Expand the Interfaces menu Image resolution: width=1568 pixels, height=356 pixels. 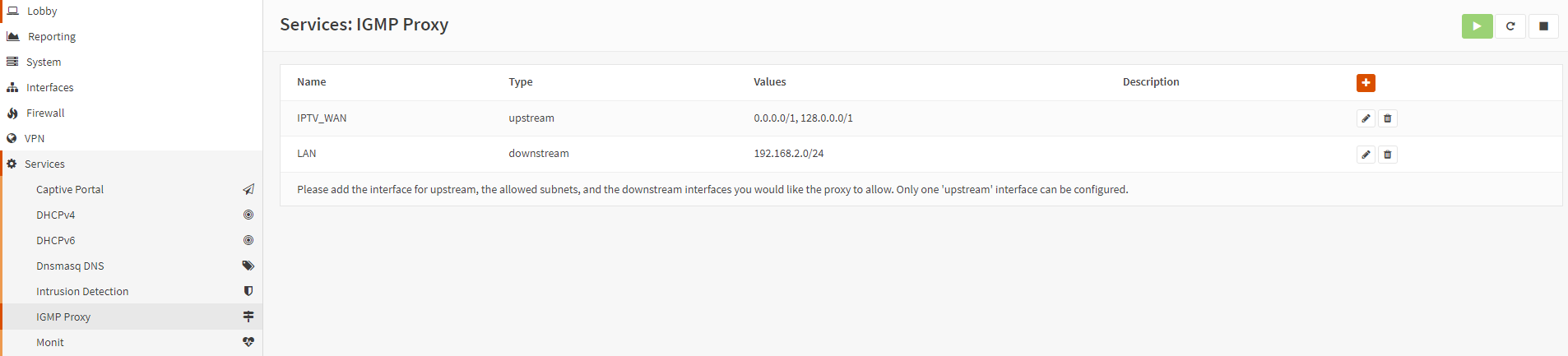tap(132, 87)
